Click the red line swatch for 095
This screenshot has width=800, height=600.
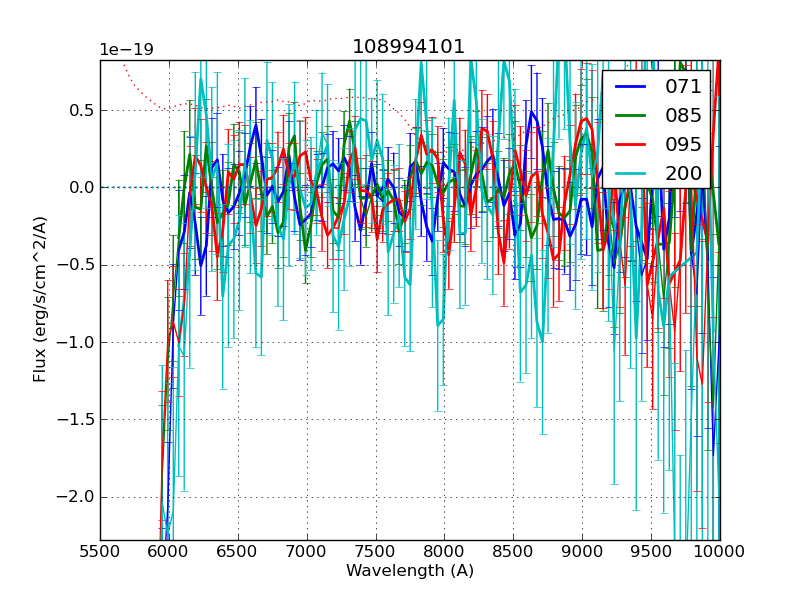coord(631,145)
